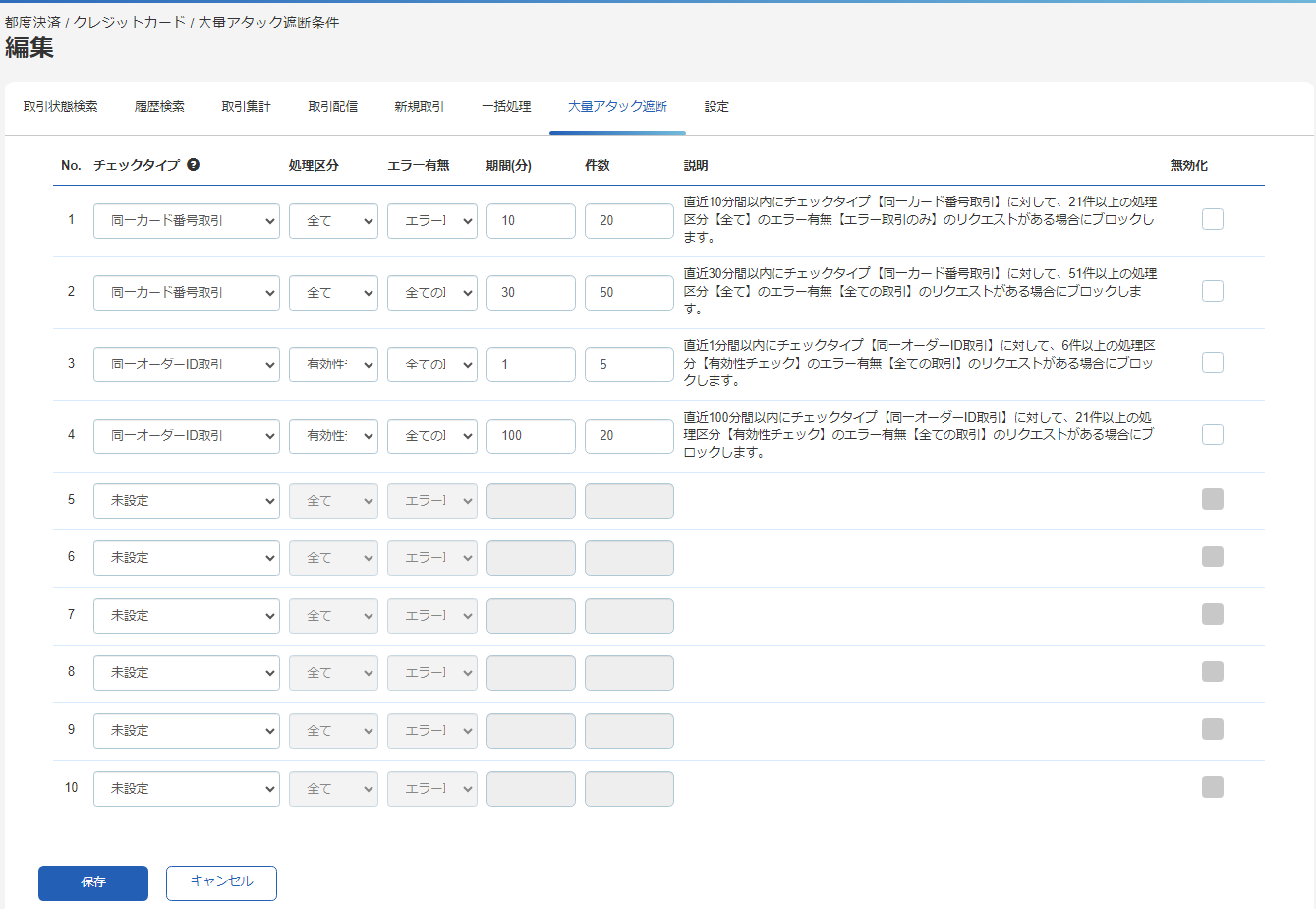This screenshot has height=909, width=1316.
Task: Click the 保存 button
Action: pyautogui.click(x=92, y=882)
